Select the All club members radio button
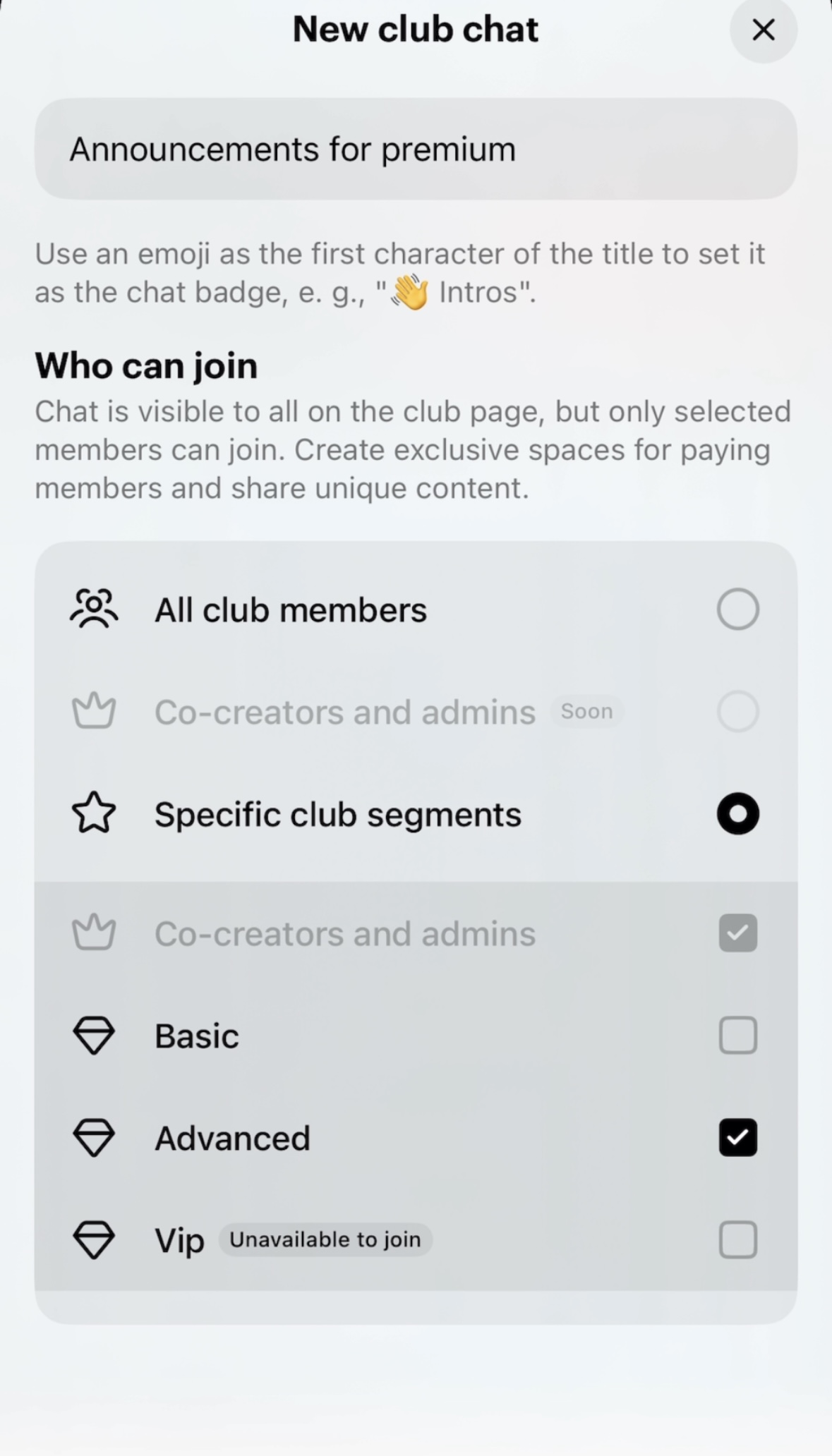Screen dimensions: 832x1456 pos(738,609)
